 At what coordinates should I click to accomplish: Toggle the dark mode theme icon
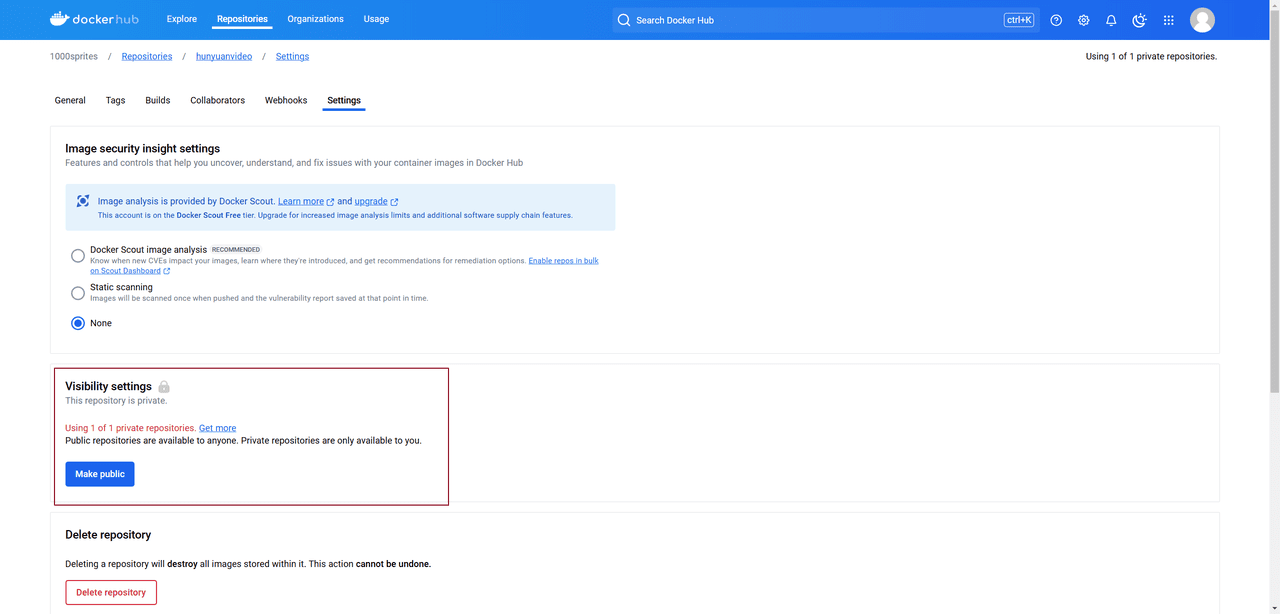1139,20
